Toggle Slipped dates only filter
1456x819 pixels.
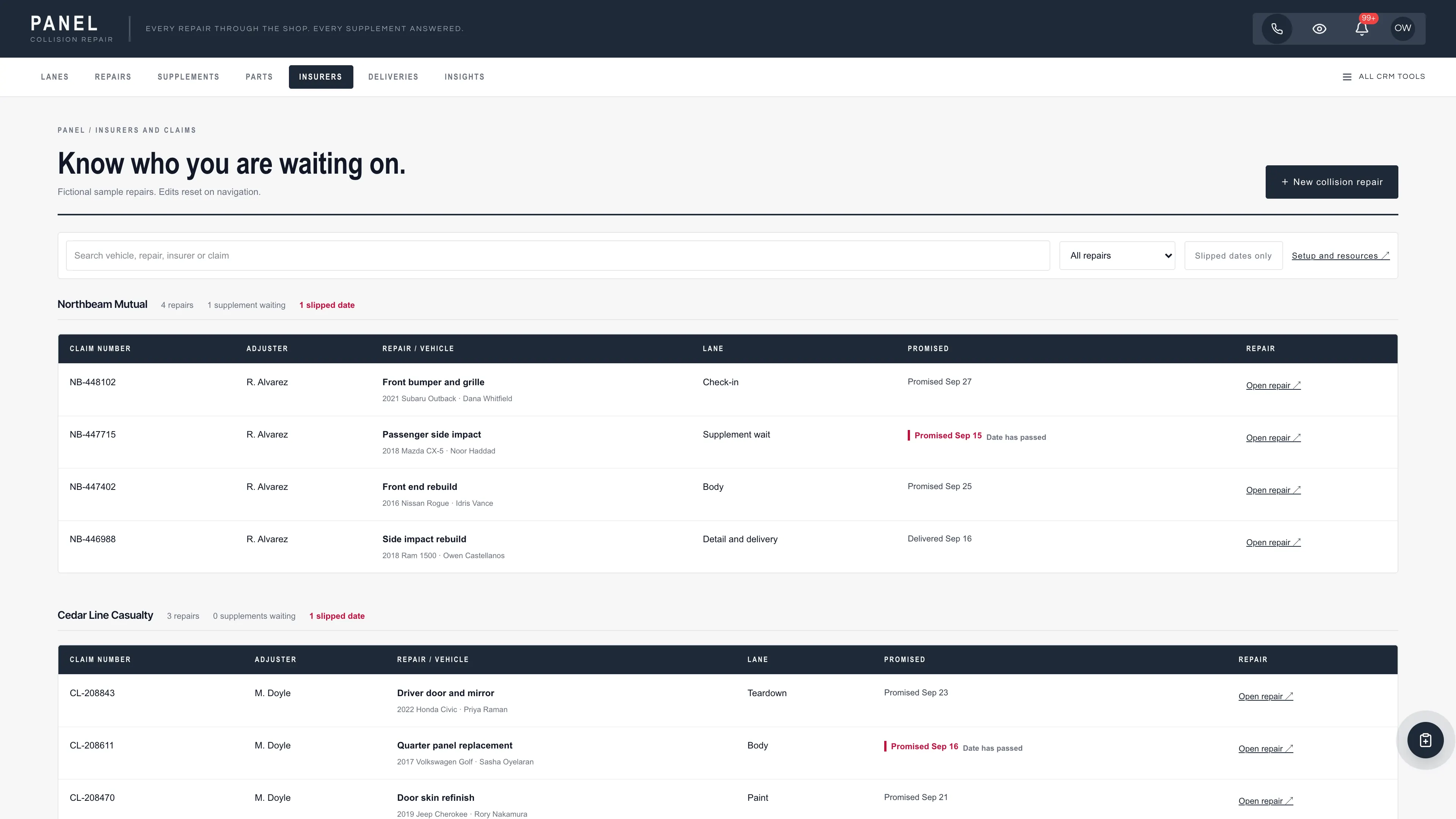[x=1233, y=256]
